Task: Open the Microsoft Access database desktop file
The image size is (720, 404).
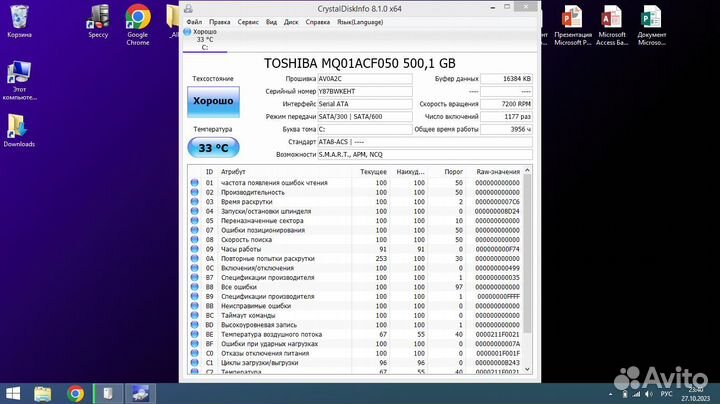Action: point(612,25)
